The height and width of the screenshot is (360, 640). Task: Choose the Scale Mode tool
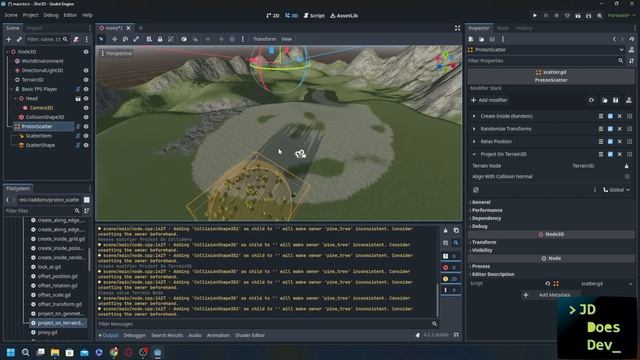136,39
